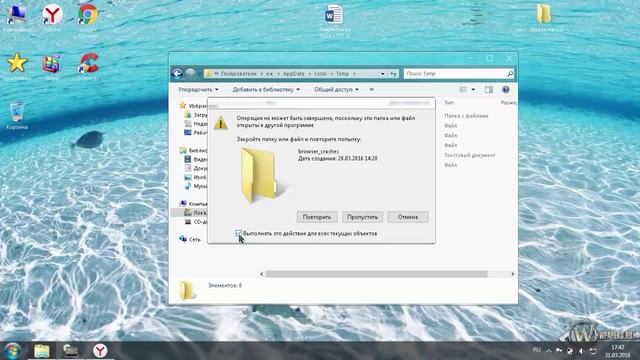Click the Размер column header
This screenshot has height=360, width=640.
coord(509,103)
